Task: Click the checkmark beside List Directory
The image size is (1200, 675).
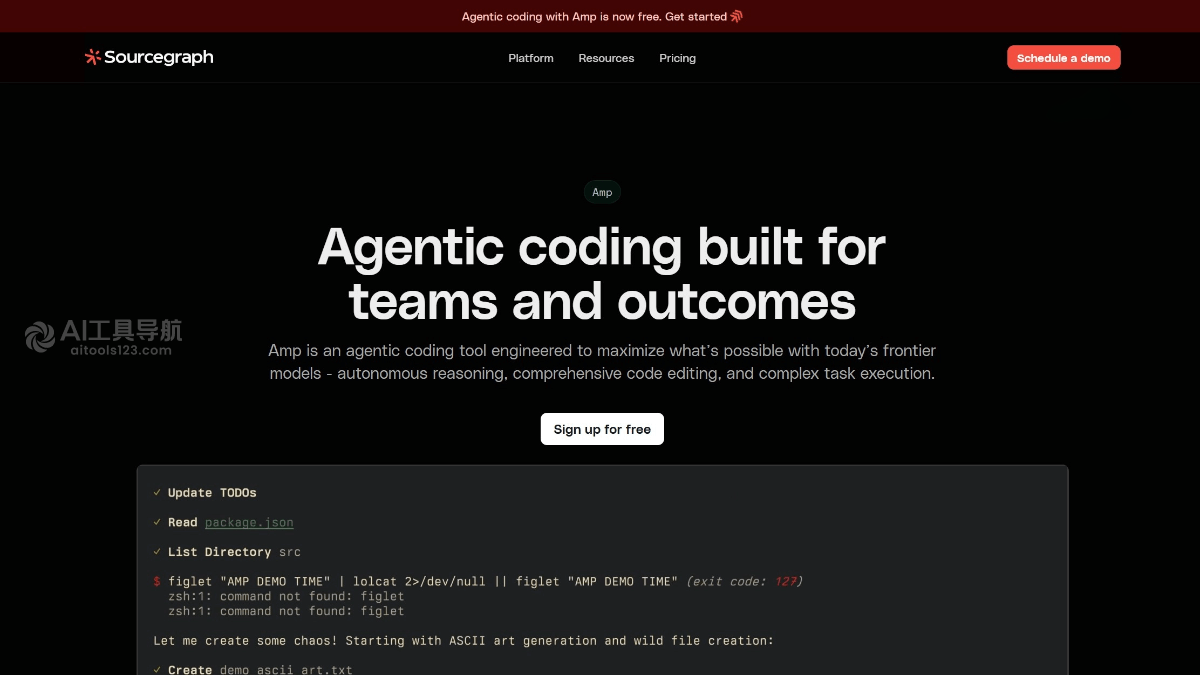Action: click(x=157, y=552)
